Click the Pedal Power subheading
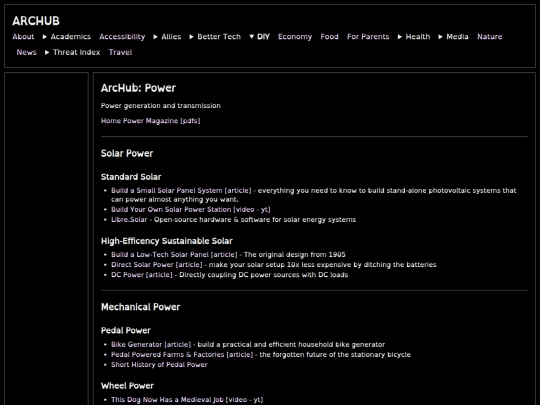 click(x=126, y=331)
